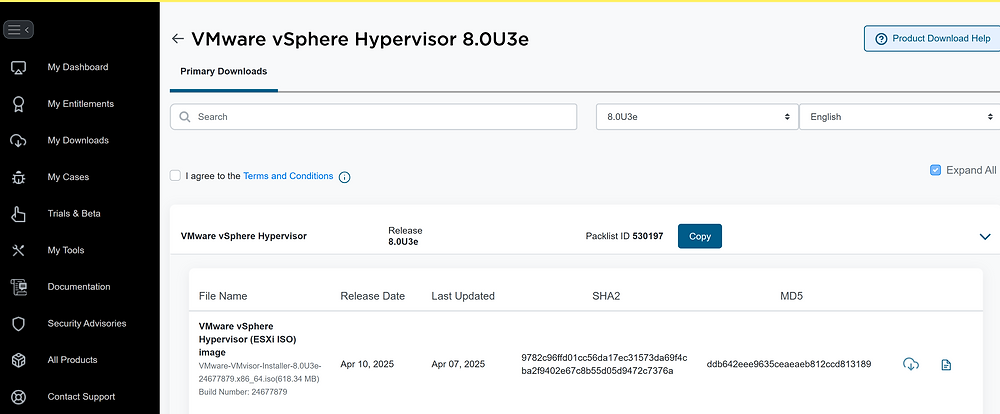Download the ESXi ISO via cloud icon
This screenshot has width=1000, height=414.
[911, 364]
